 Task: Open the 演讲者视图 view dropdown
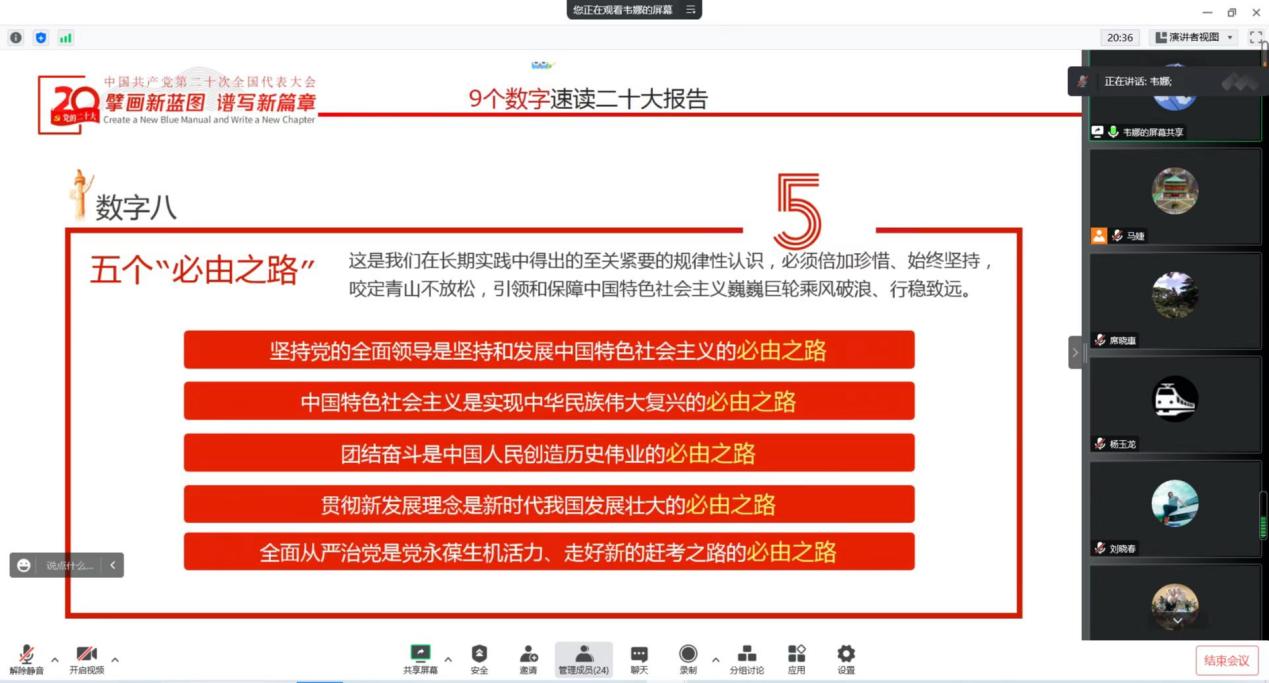coord(1194,37)
